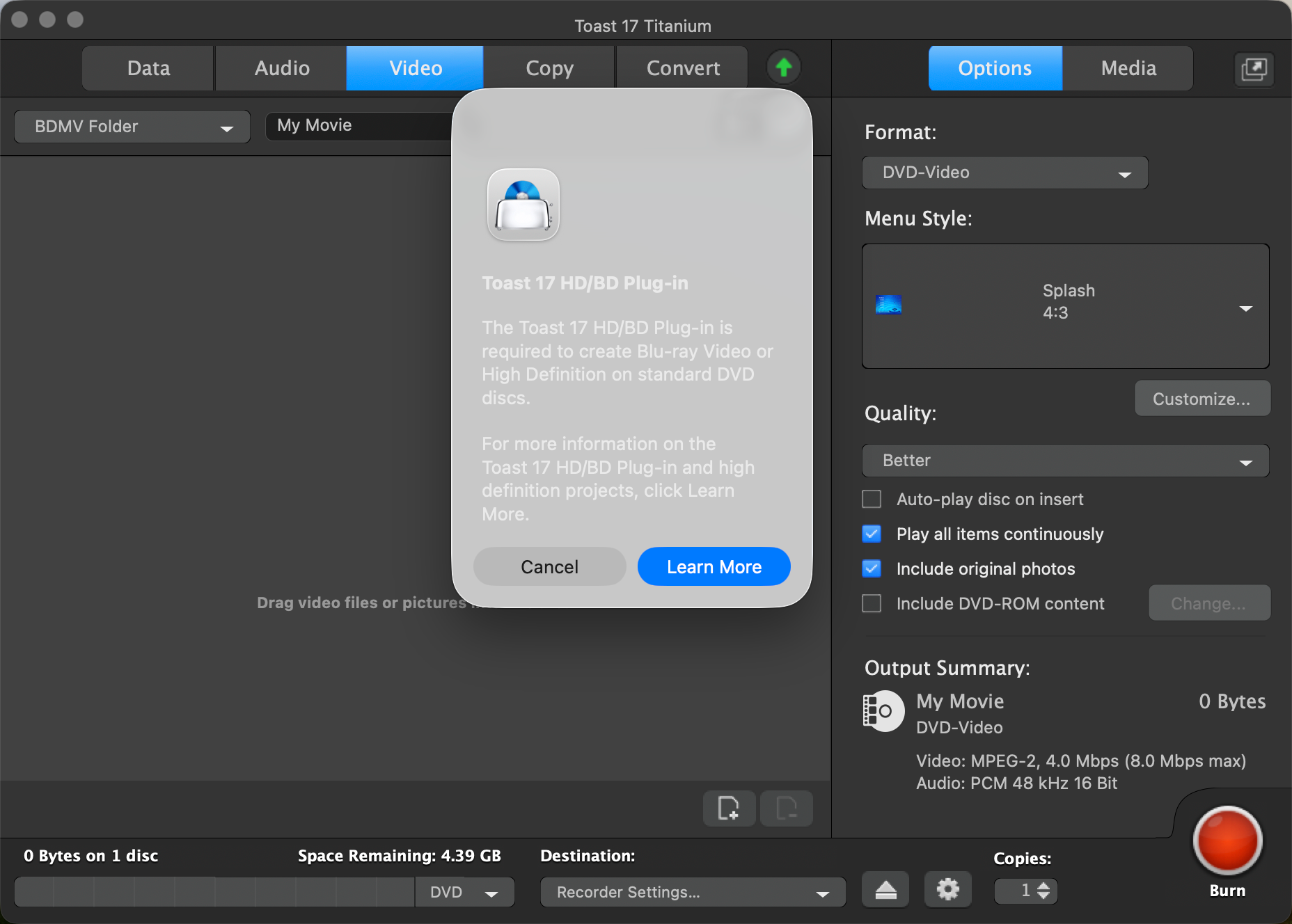This screenshot has width=1292, height=924.
Task: Click the disc space usage bar
Action: (x=214, y=892)
